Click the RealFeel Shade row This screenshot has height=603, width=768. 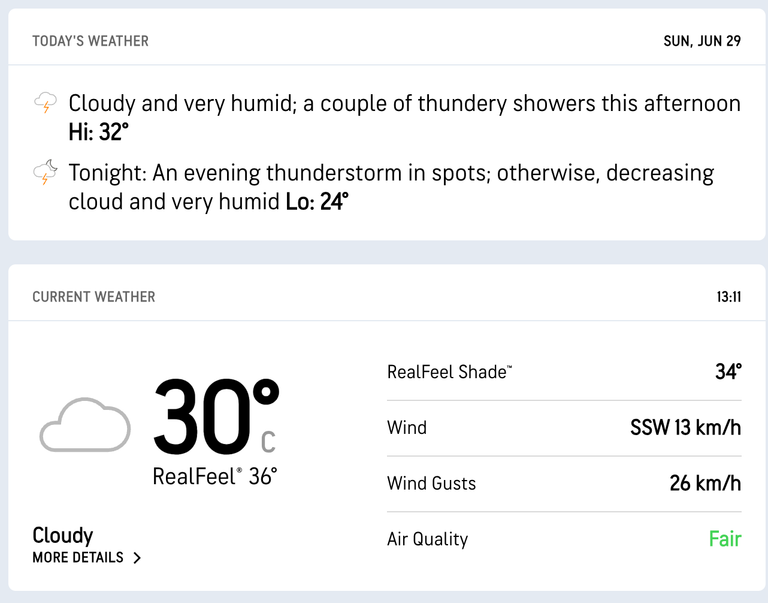click(x=564, y=372)
